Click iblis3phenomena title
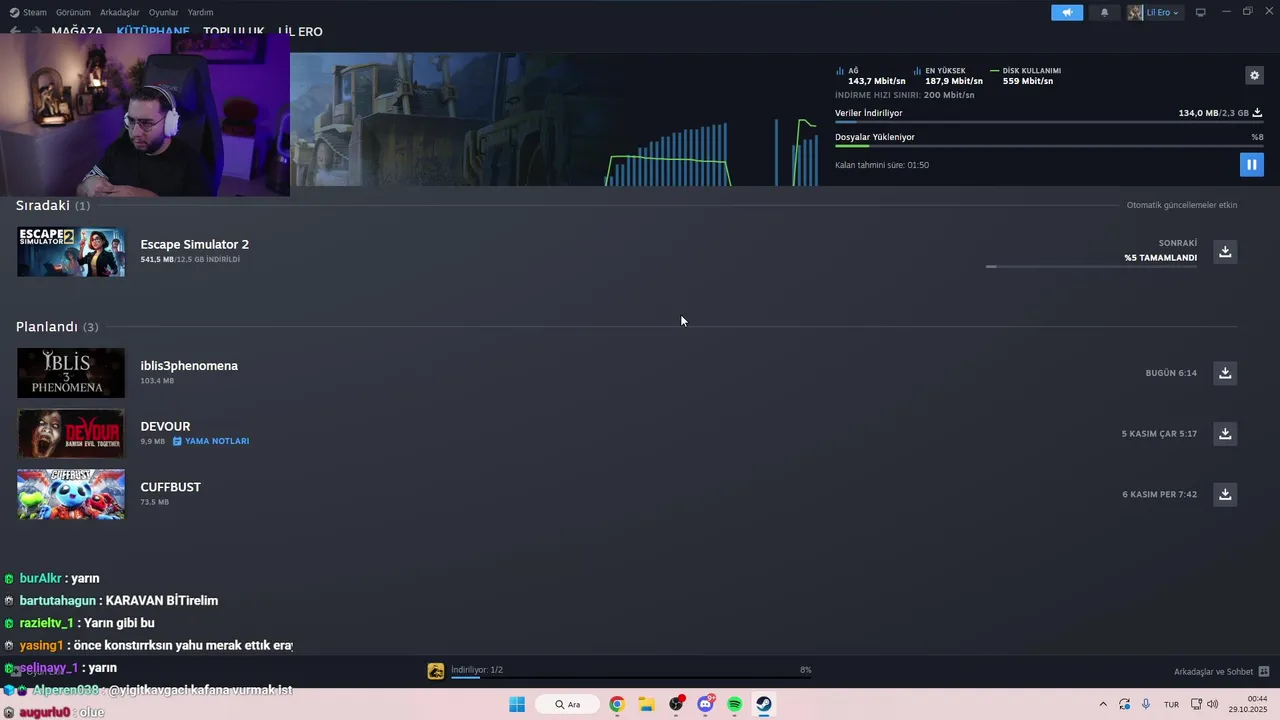1280x720 pixels. [189, 366]
